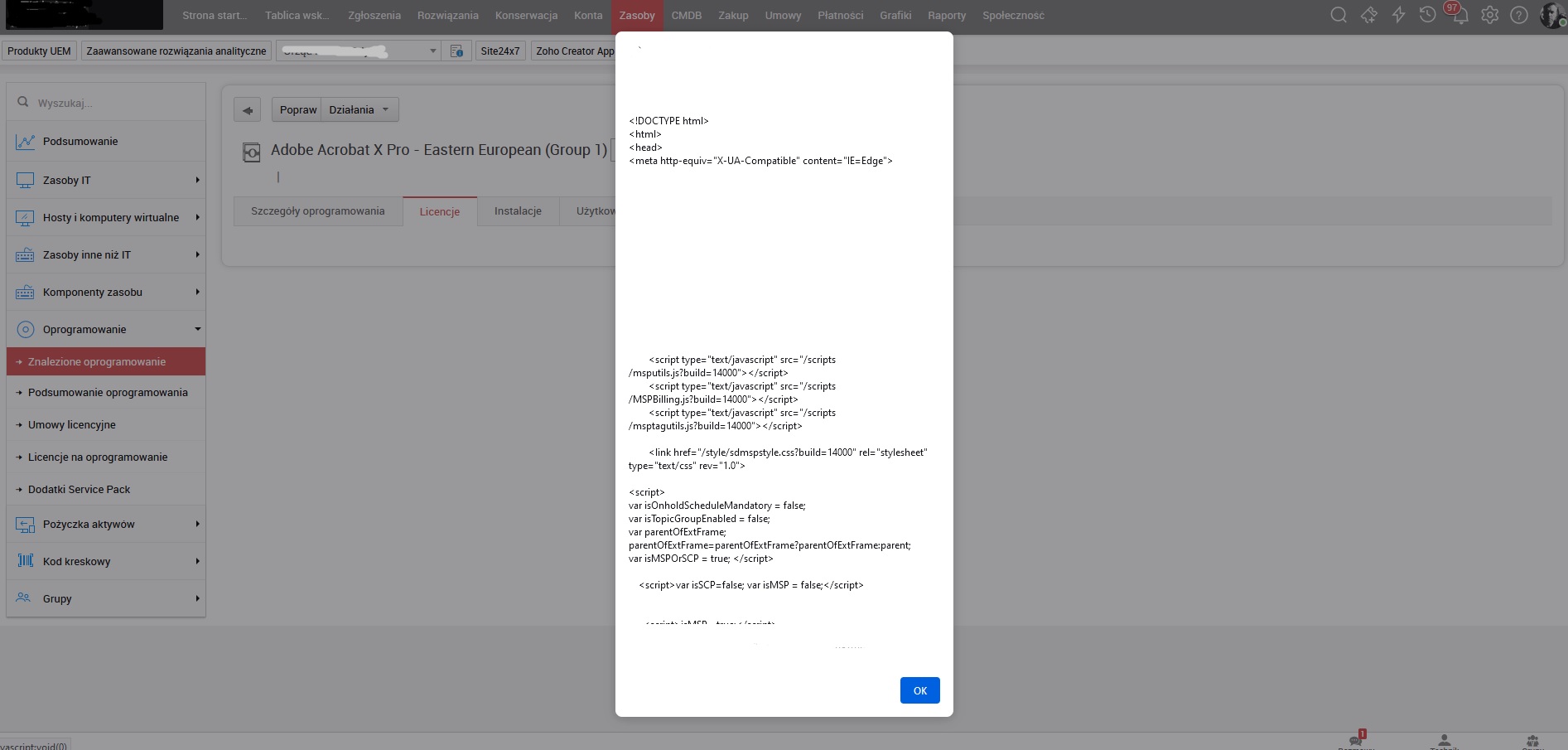Screen dimensions: 1568x750
Task: Click the technician person icon in the bottom bar
Action: tap(1444, 740)
